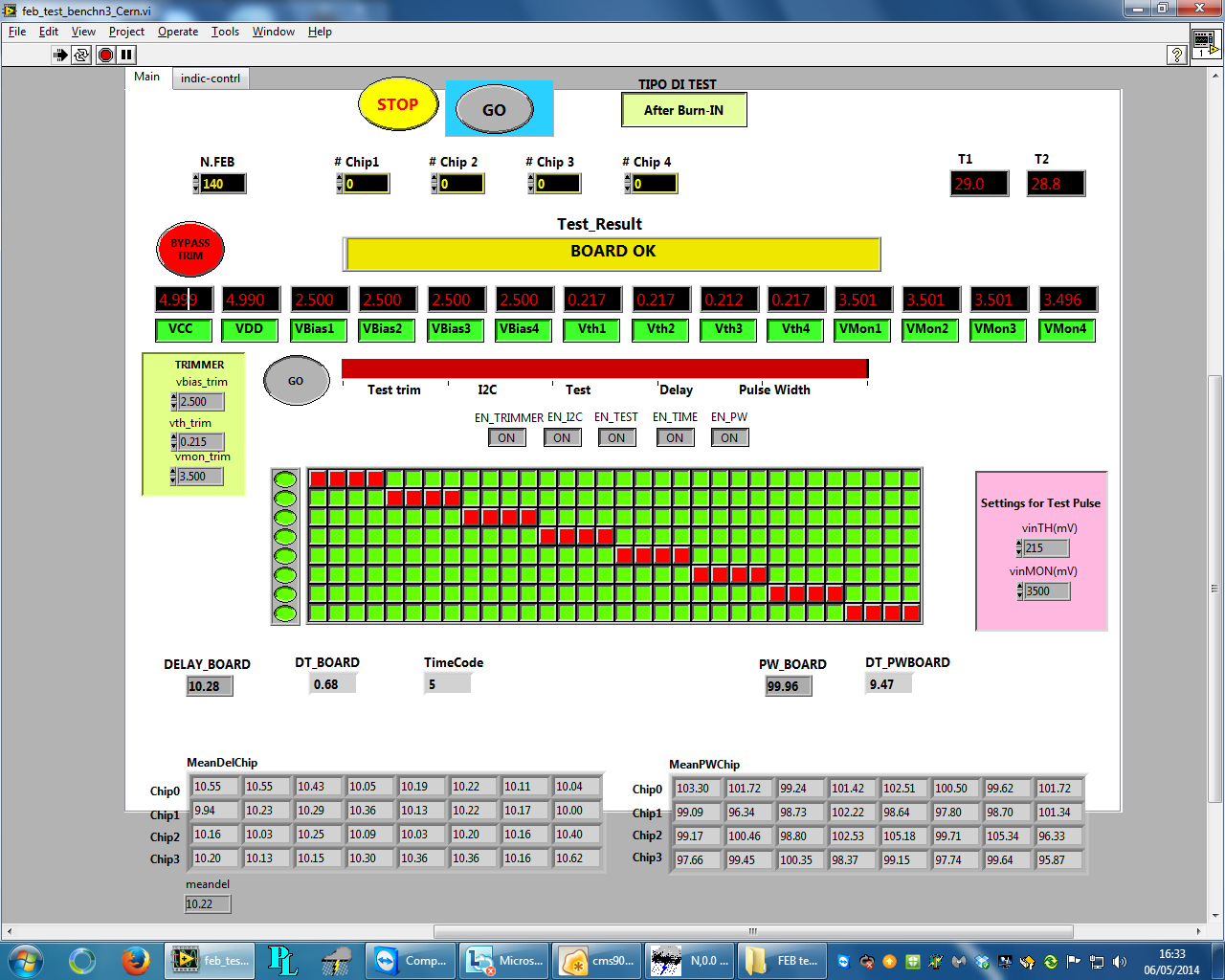Click the Run arrow toolbar icon

[x=60, y=55]
